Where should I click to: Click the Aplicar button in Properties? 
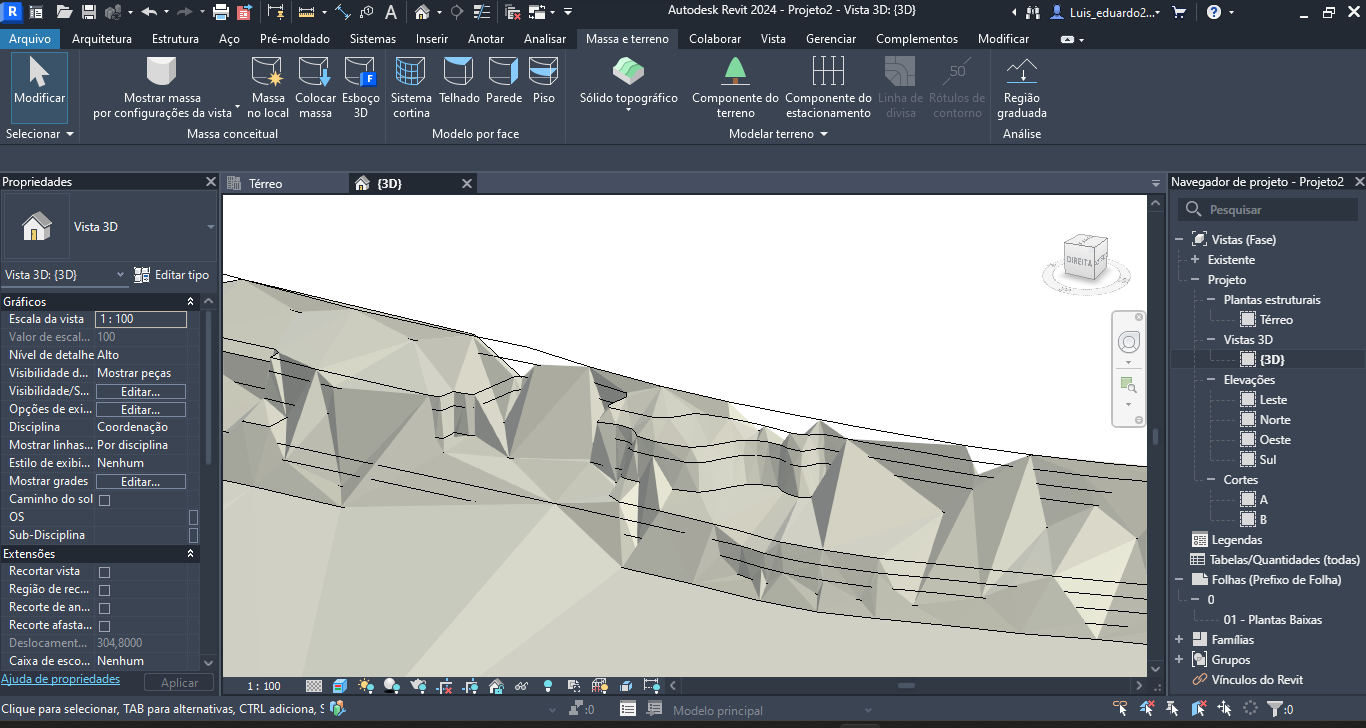(x=178, y=681)
